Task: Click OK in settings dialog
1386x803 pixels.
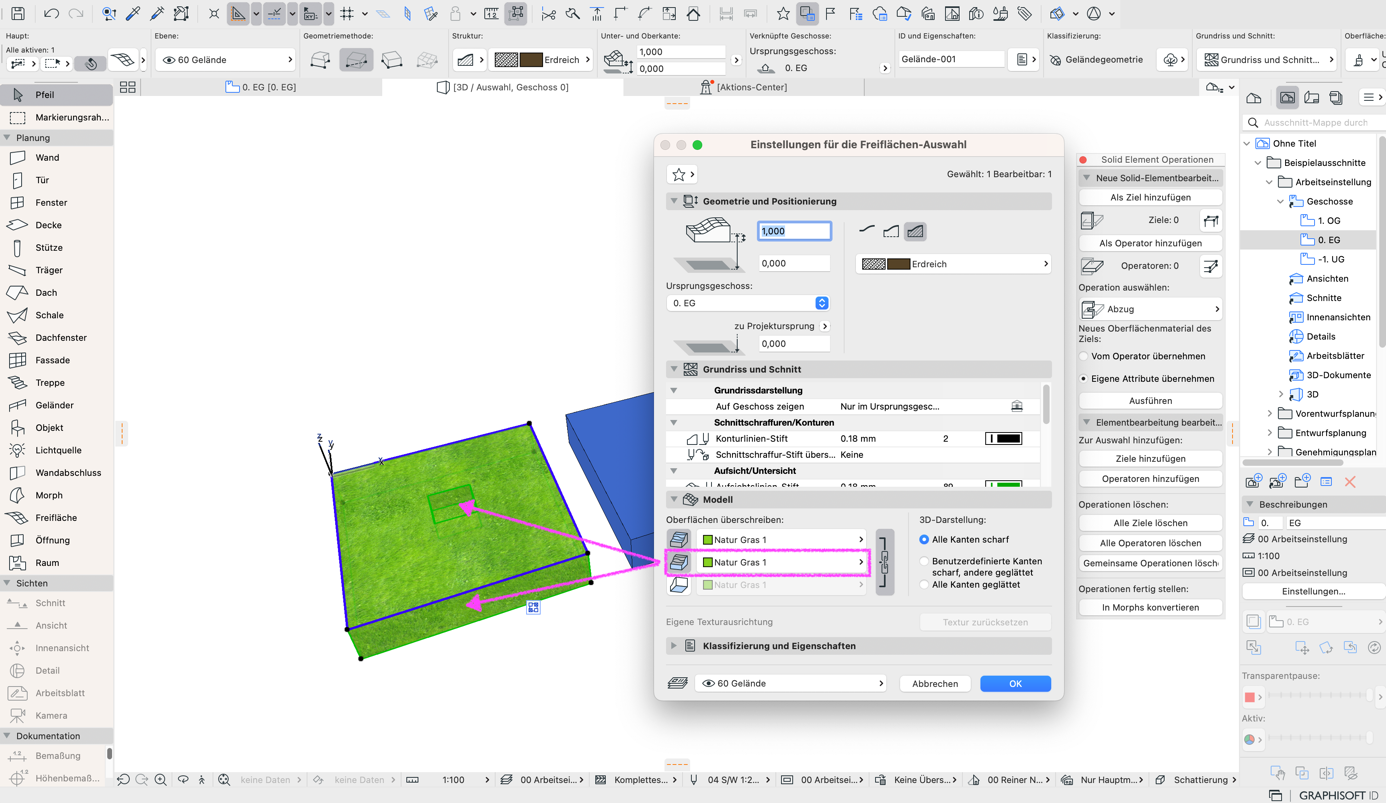Action: point(1015,684)
